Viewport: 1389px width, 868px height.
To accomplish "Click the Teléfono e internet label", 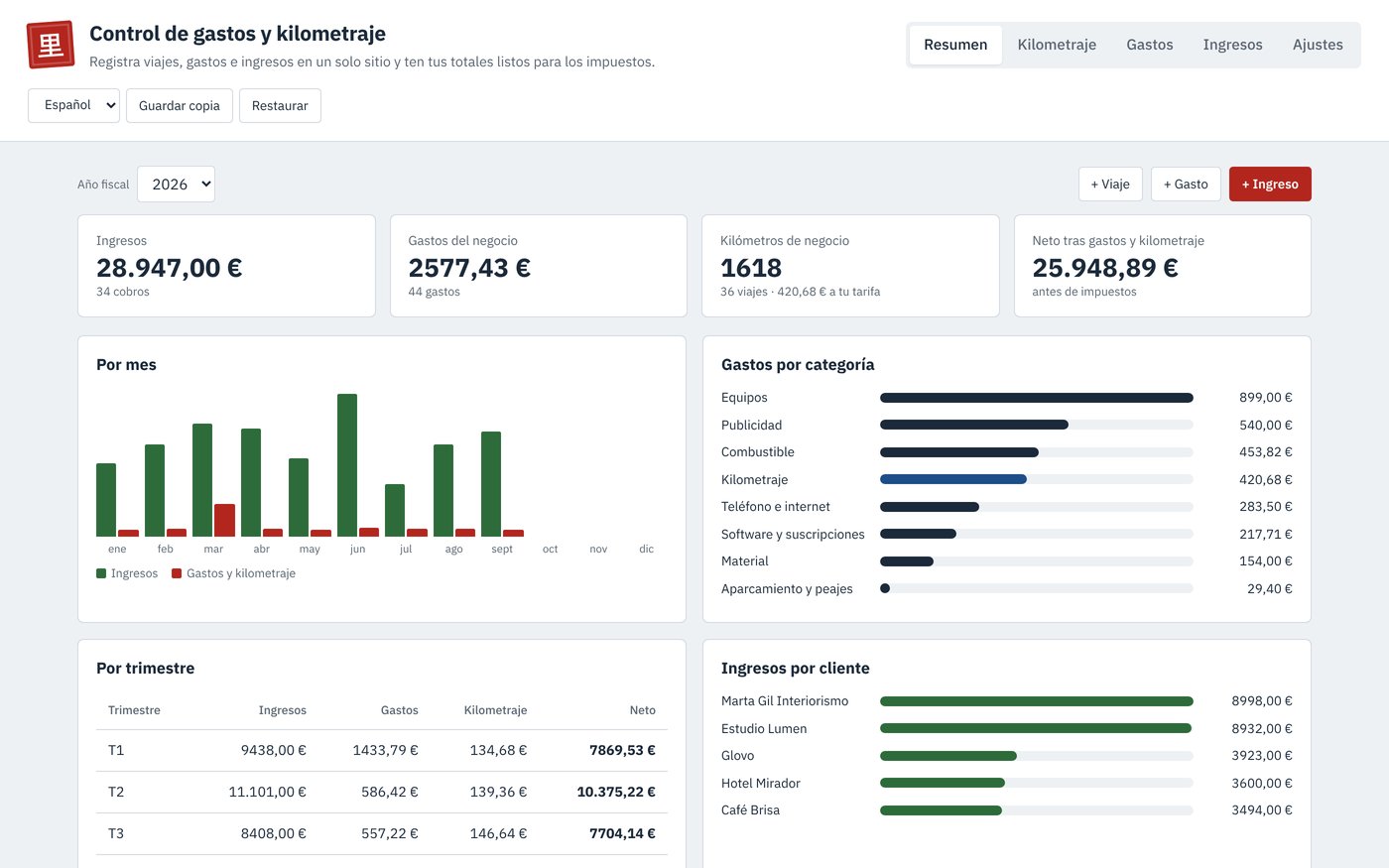I will click(776, 506).
